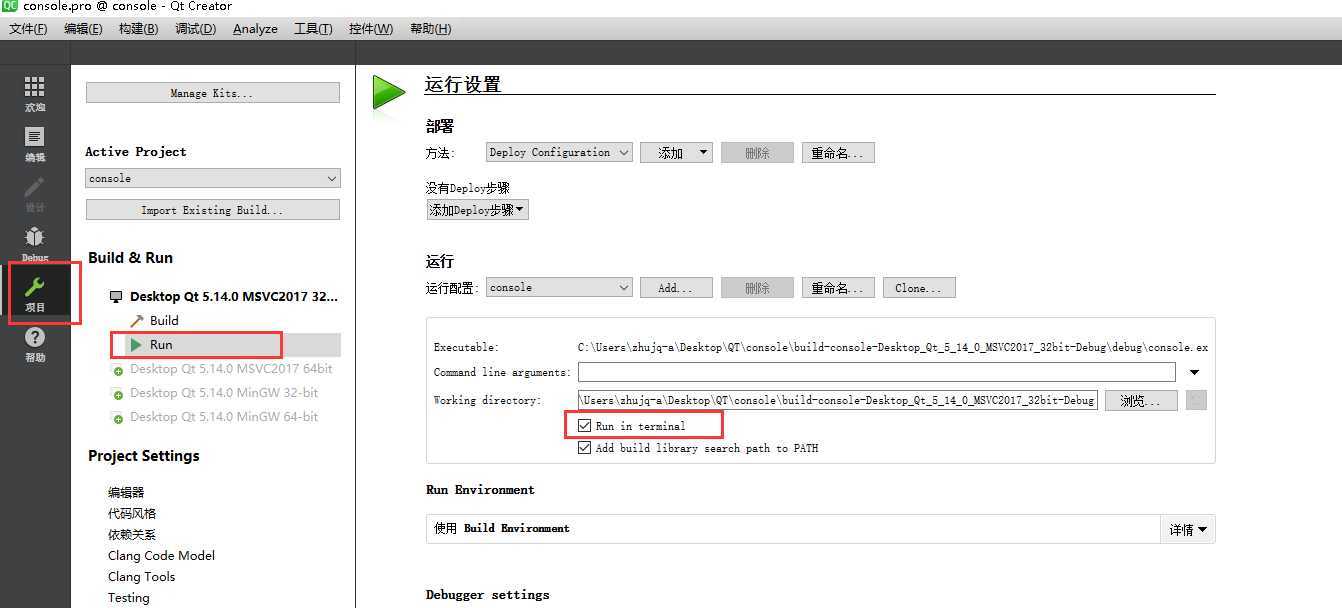Open the Analyze menu
This screenshot has height=608, width=1342.
(x=255, y=28)
